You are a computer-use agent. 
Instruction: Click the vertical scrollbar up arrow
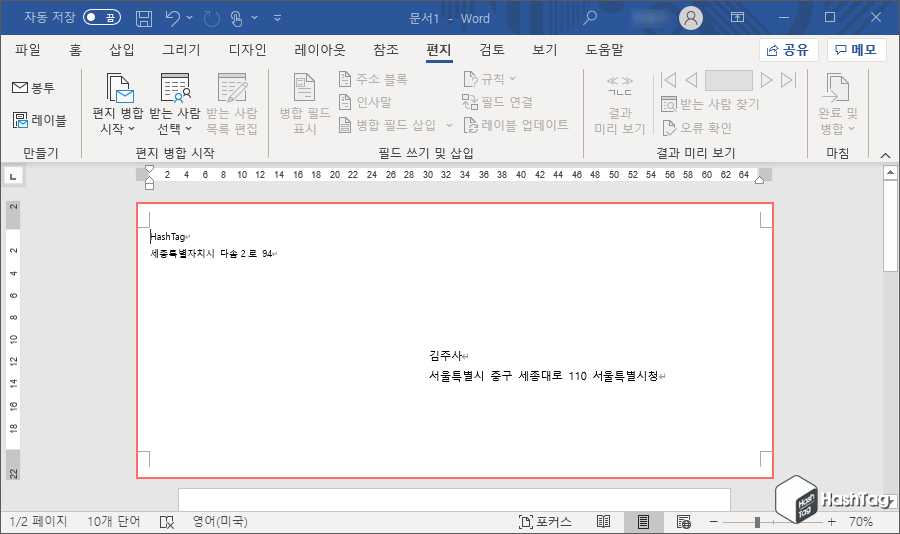pos(890,172)
